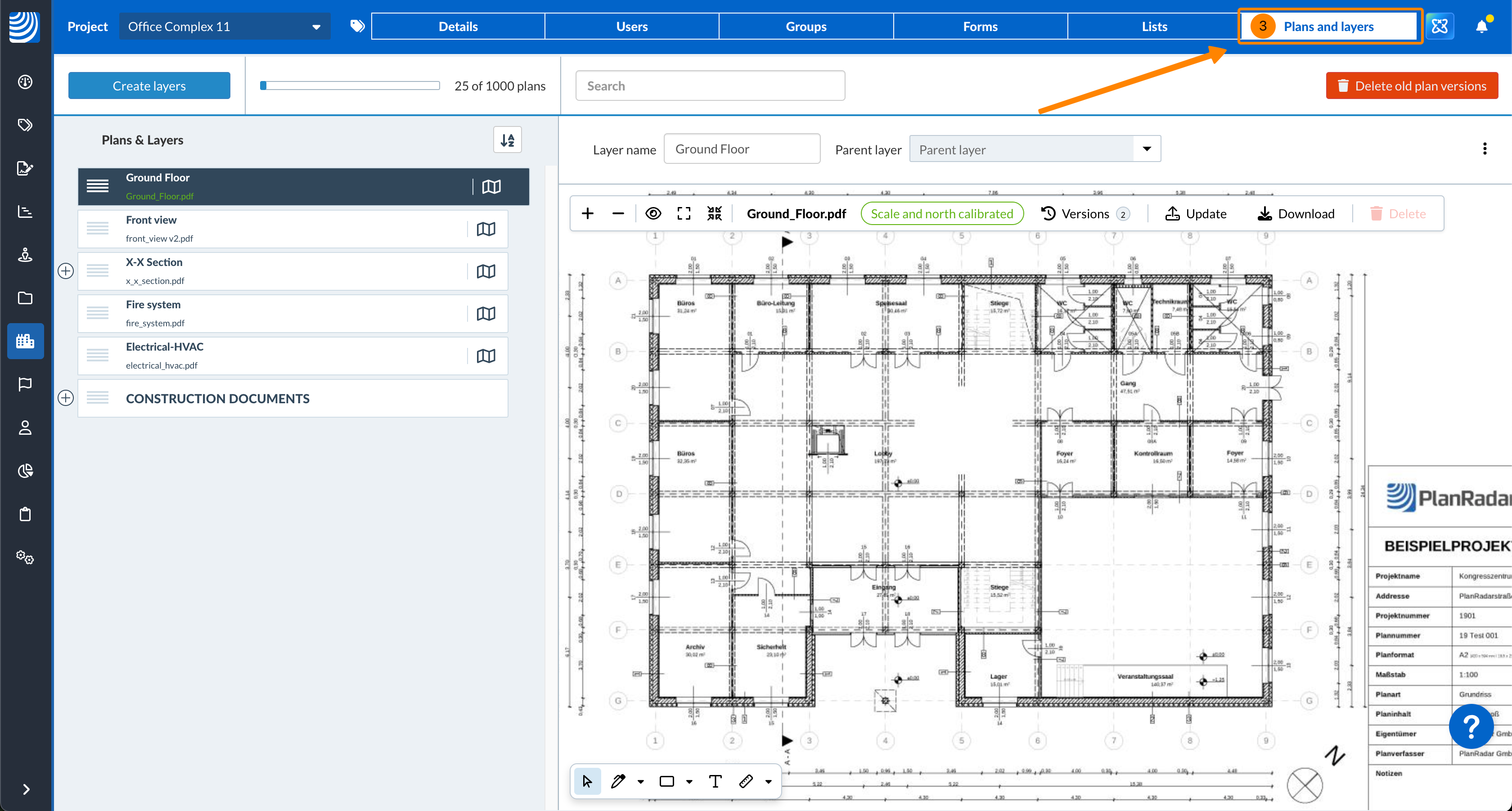Zoom in on the Ground_Floor plan

[x=588, y=213]
